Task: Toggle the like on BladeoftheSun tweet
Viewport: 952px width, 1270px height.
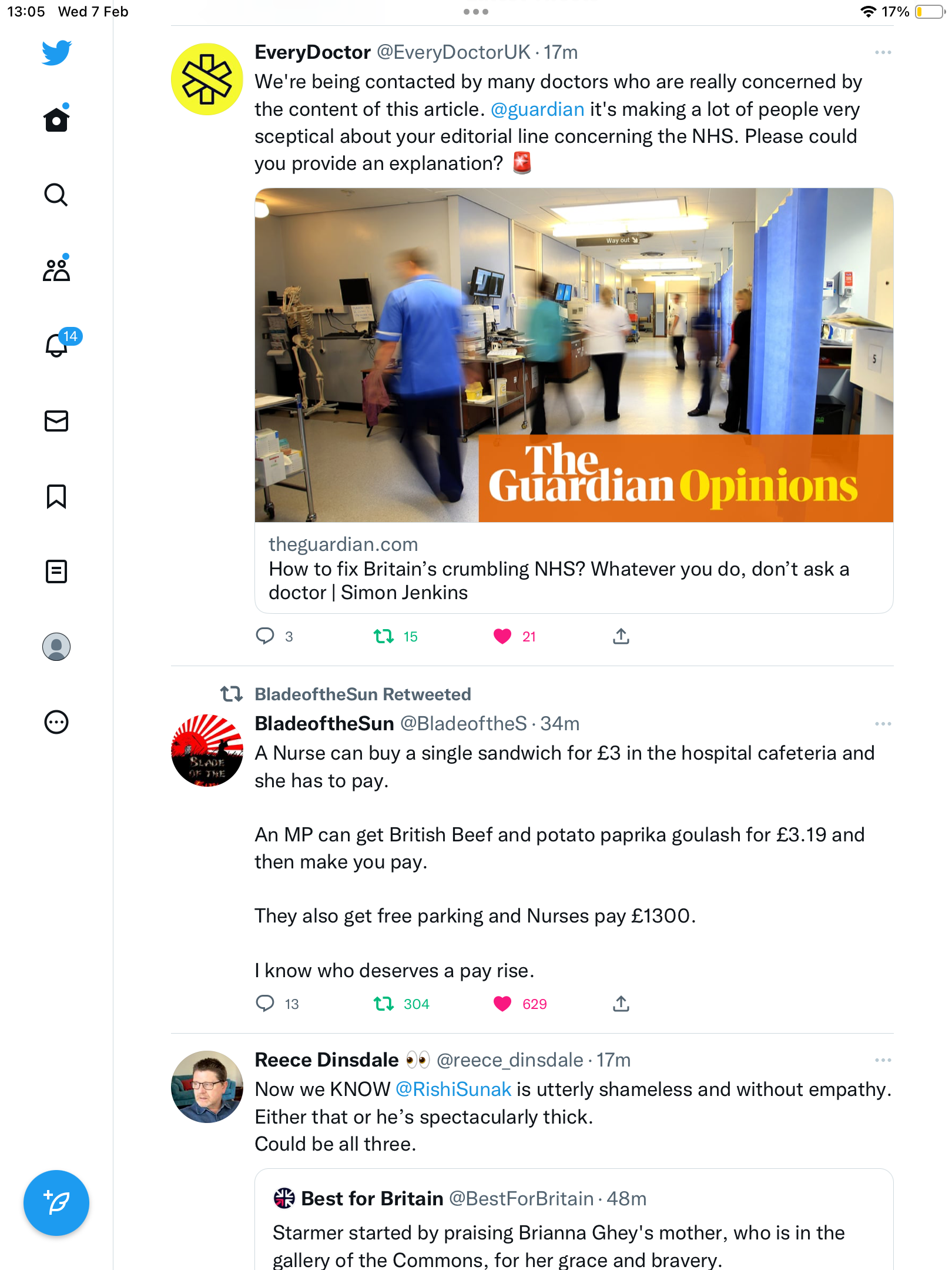Action: point(502,1004)
